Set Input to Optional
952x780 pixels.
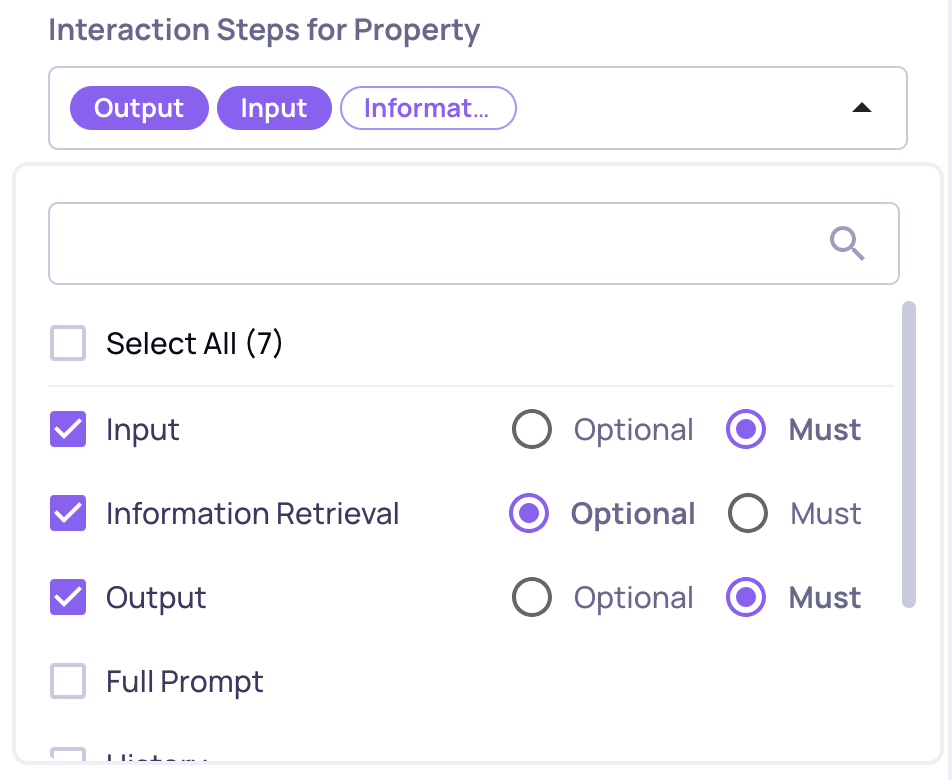(x=531, y=430)
